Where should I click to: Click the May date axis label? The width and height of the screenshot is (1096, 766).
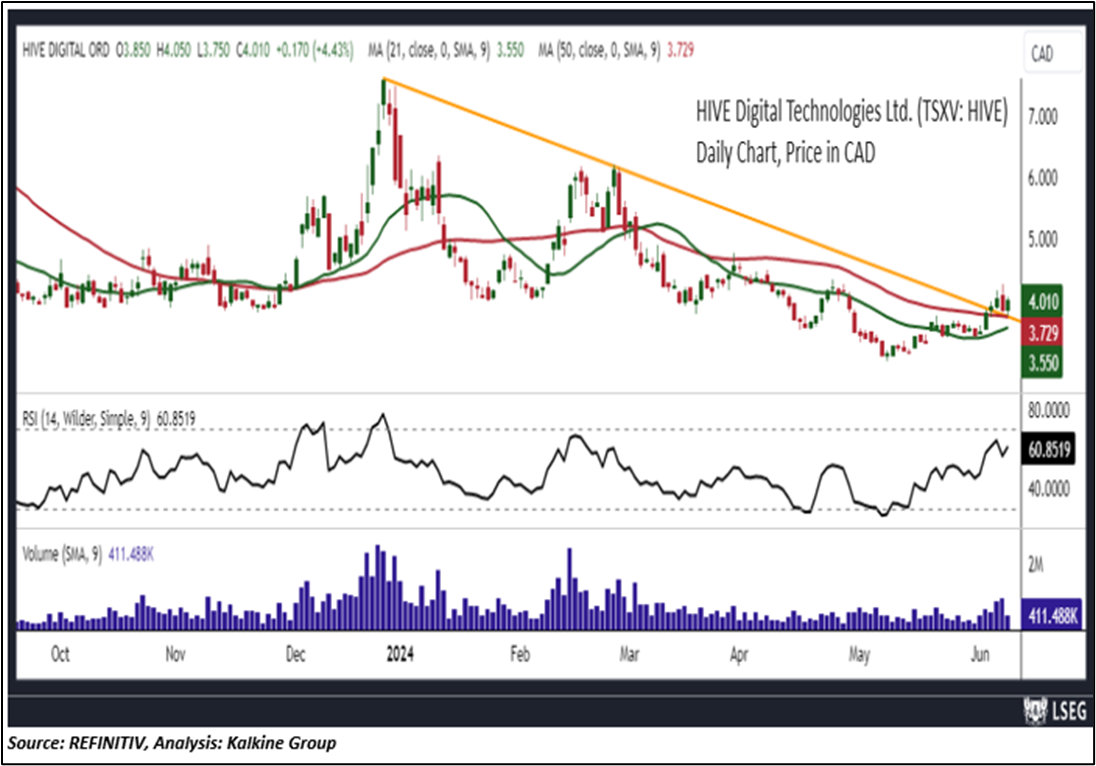pyautogui.click(x=859, y=654)
